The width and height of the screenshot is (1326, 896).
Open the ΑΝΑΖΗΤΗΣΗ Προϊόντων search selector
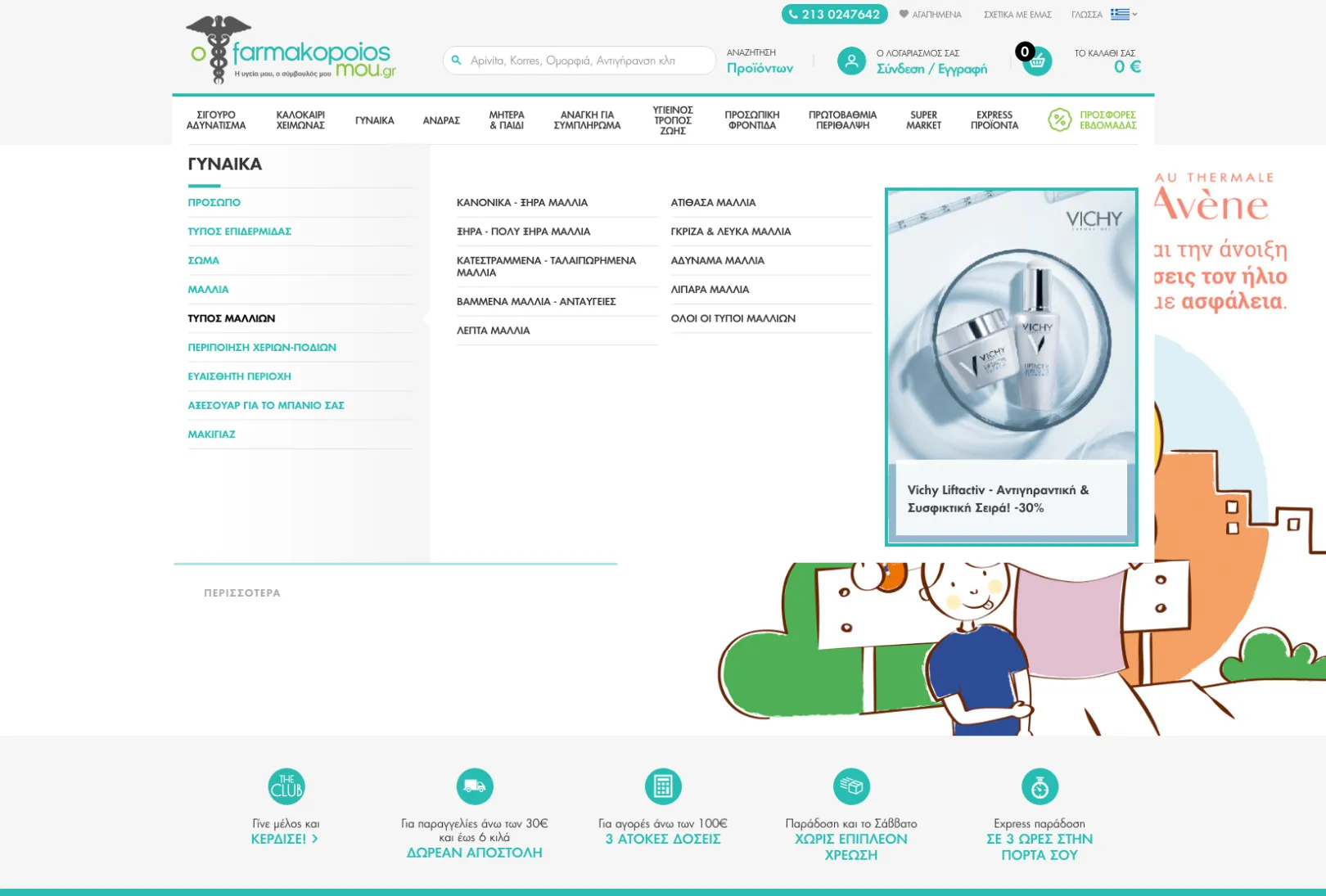point(760,61)
